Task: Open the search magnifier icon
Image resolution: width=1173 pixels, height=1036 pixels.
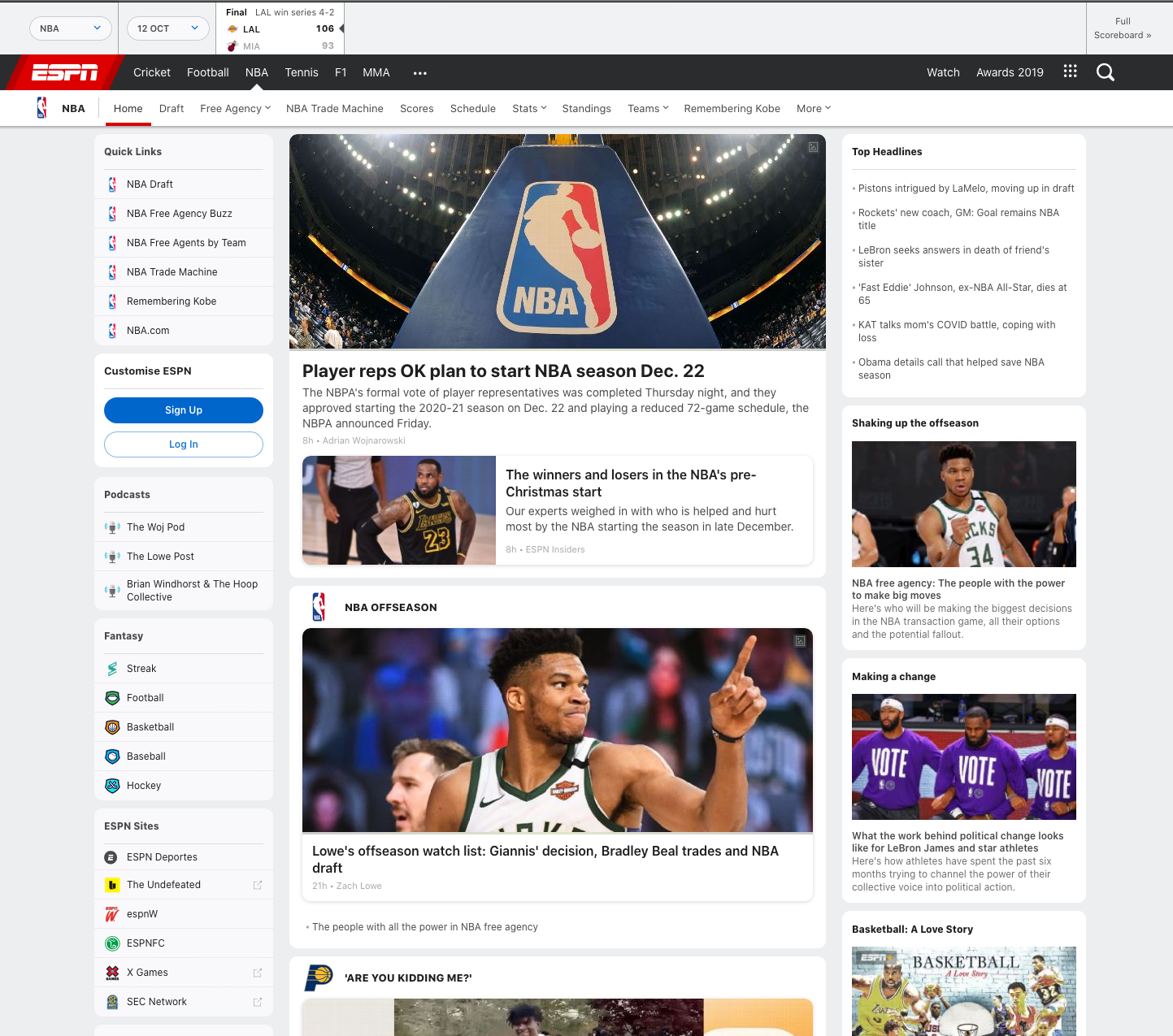Action: pyautogui.click(x=1105, y=72)
